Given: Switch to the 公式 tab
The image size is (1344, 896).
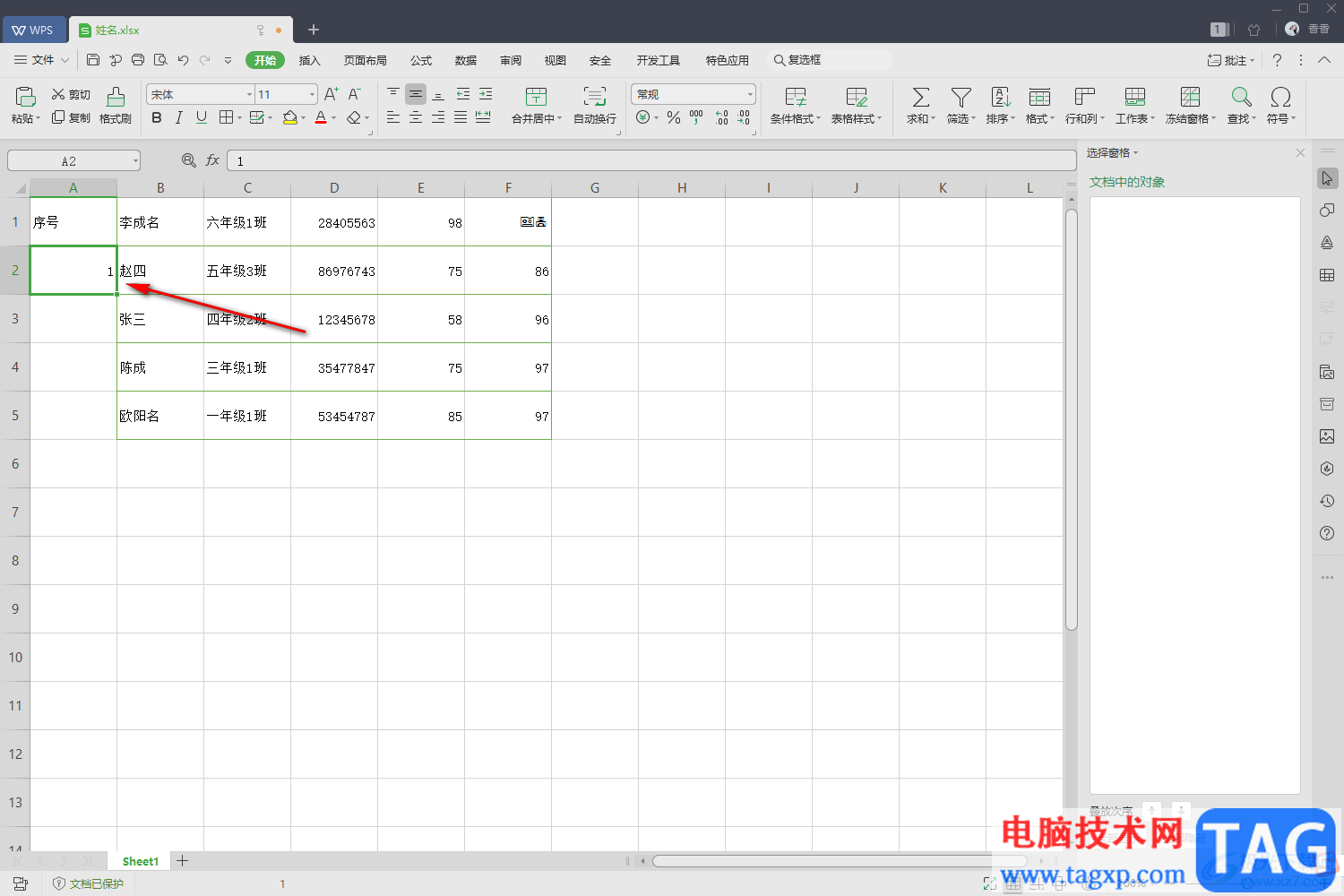Looking at the screenshot, I should pyautogui.click(x=421, y=60).
